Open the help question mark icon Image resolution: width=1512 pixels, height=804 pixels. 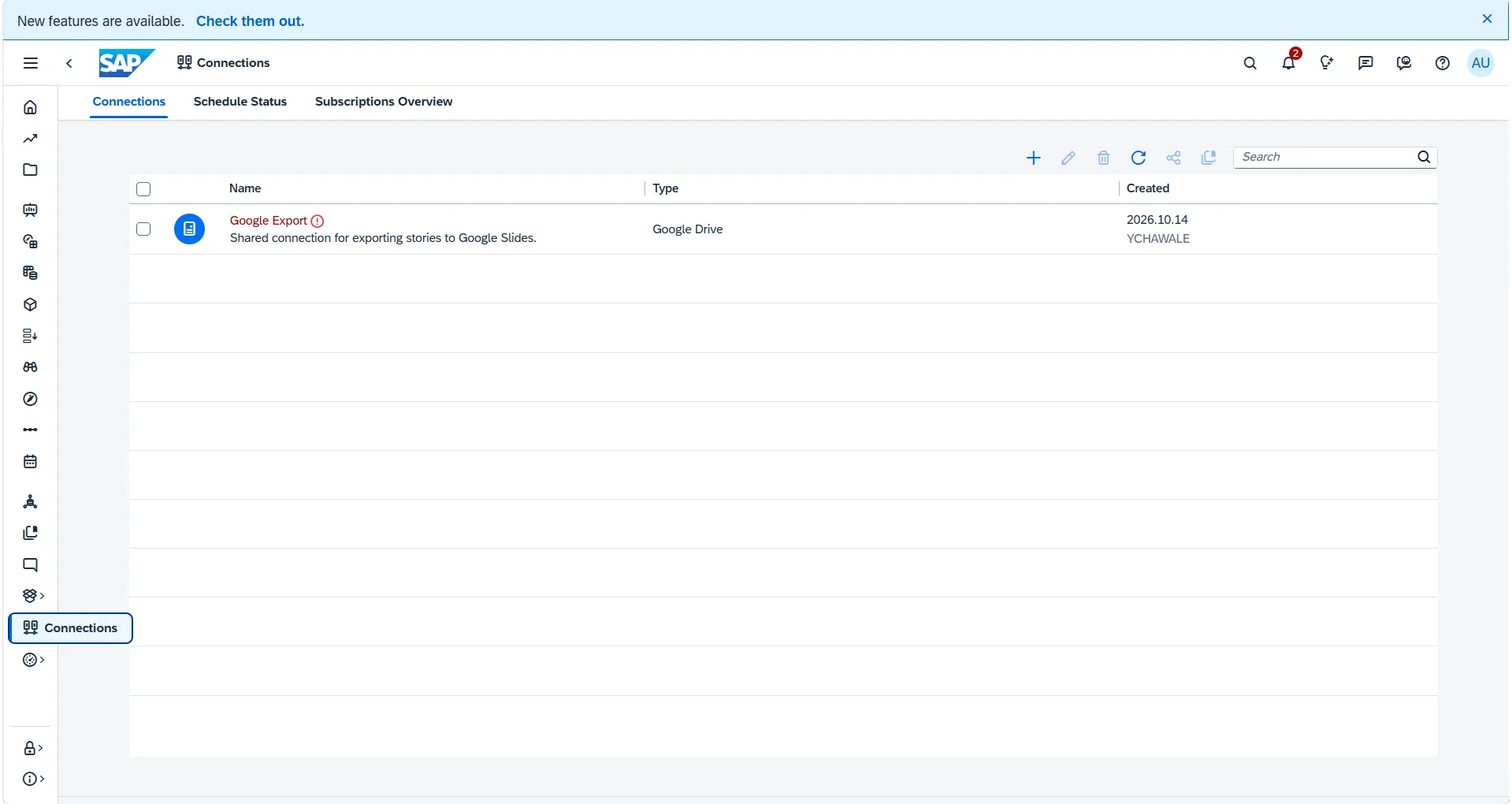coord(1443,63)
